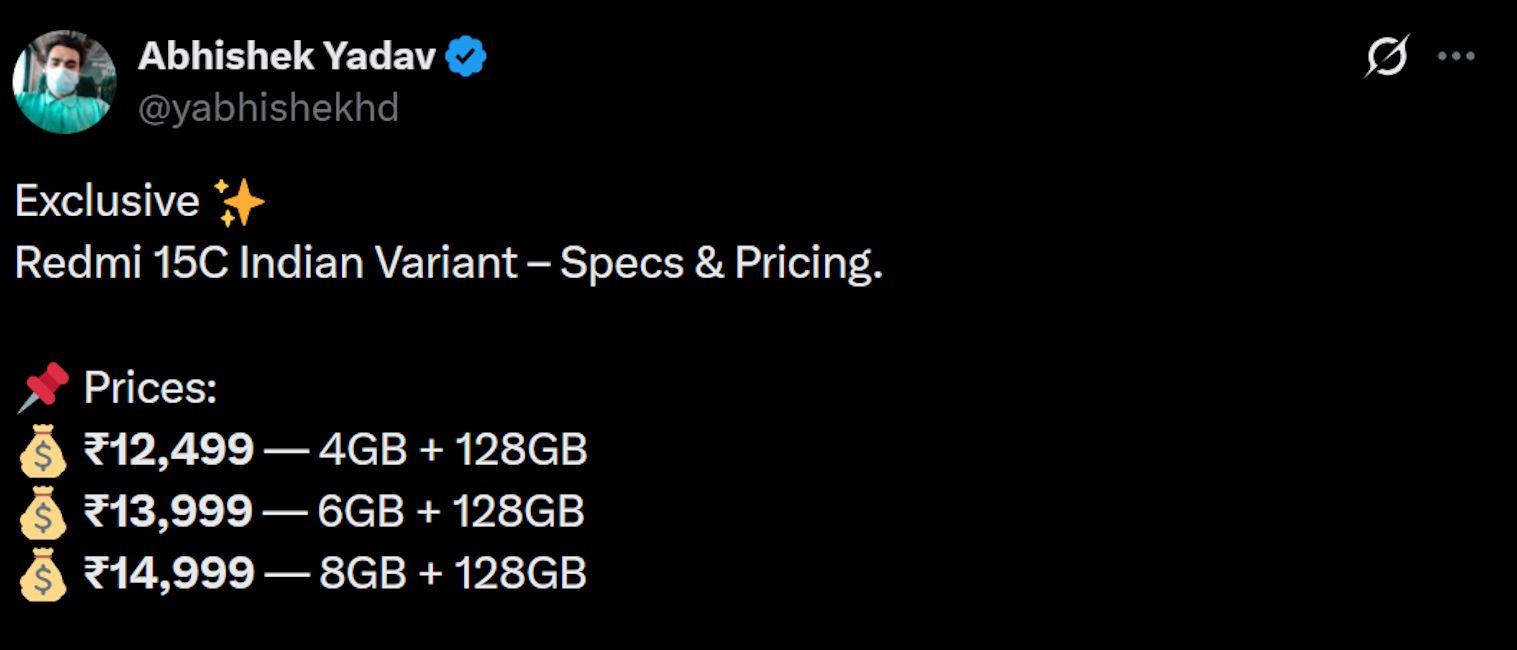1517x650 pixels.
Task: Open the @yabhishekhd handle link
Action: point(268,107)
